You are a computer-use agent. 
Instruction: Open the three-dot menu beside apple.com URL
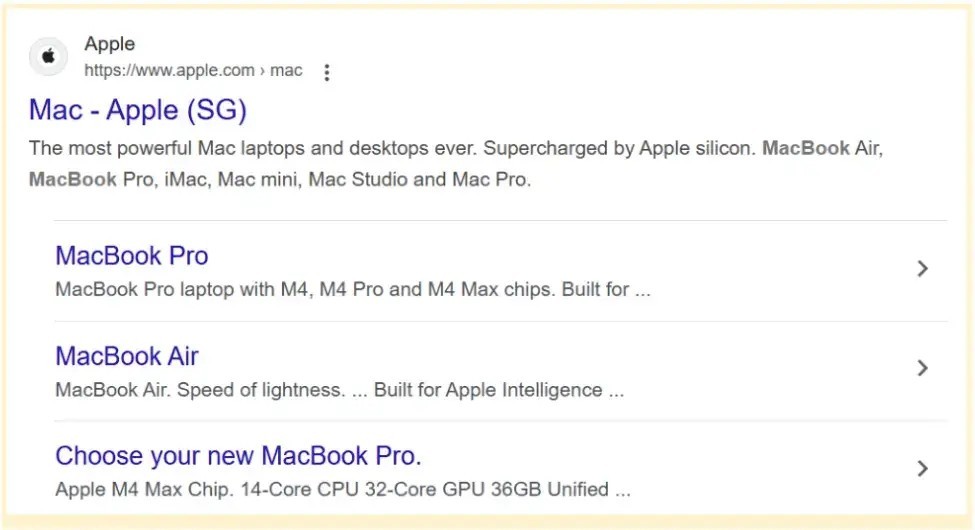326,72
